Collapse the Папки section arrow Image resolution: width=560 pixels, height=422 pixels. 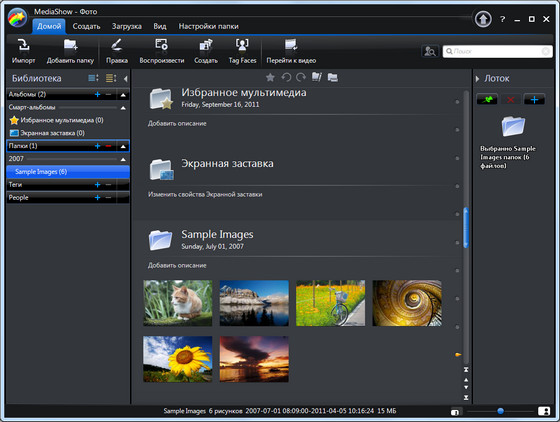click(x=123, y=146)
